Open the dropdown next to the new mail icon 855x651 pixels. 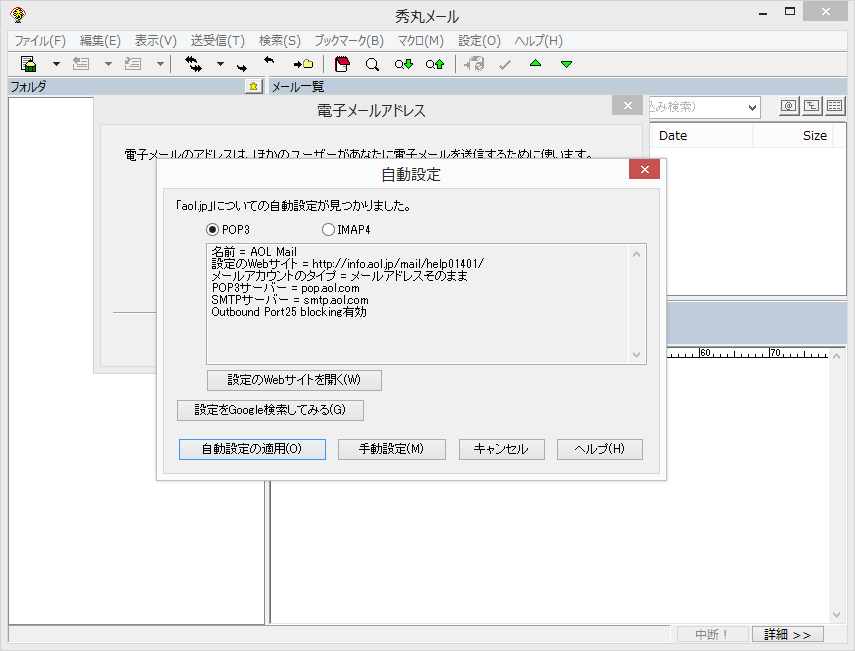pyautogui.click(x=55, y=63)
